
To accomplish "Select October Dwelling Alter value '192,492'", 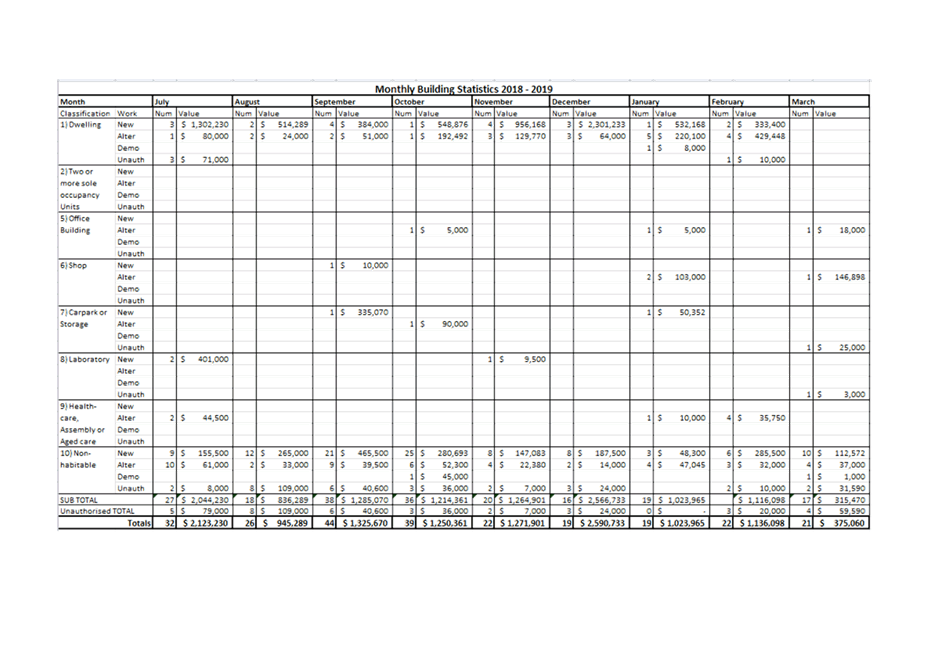I will pos(453,136).
